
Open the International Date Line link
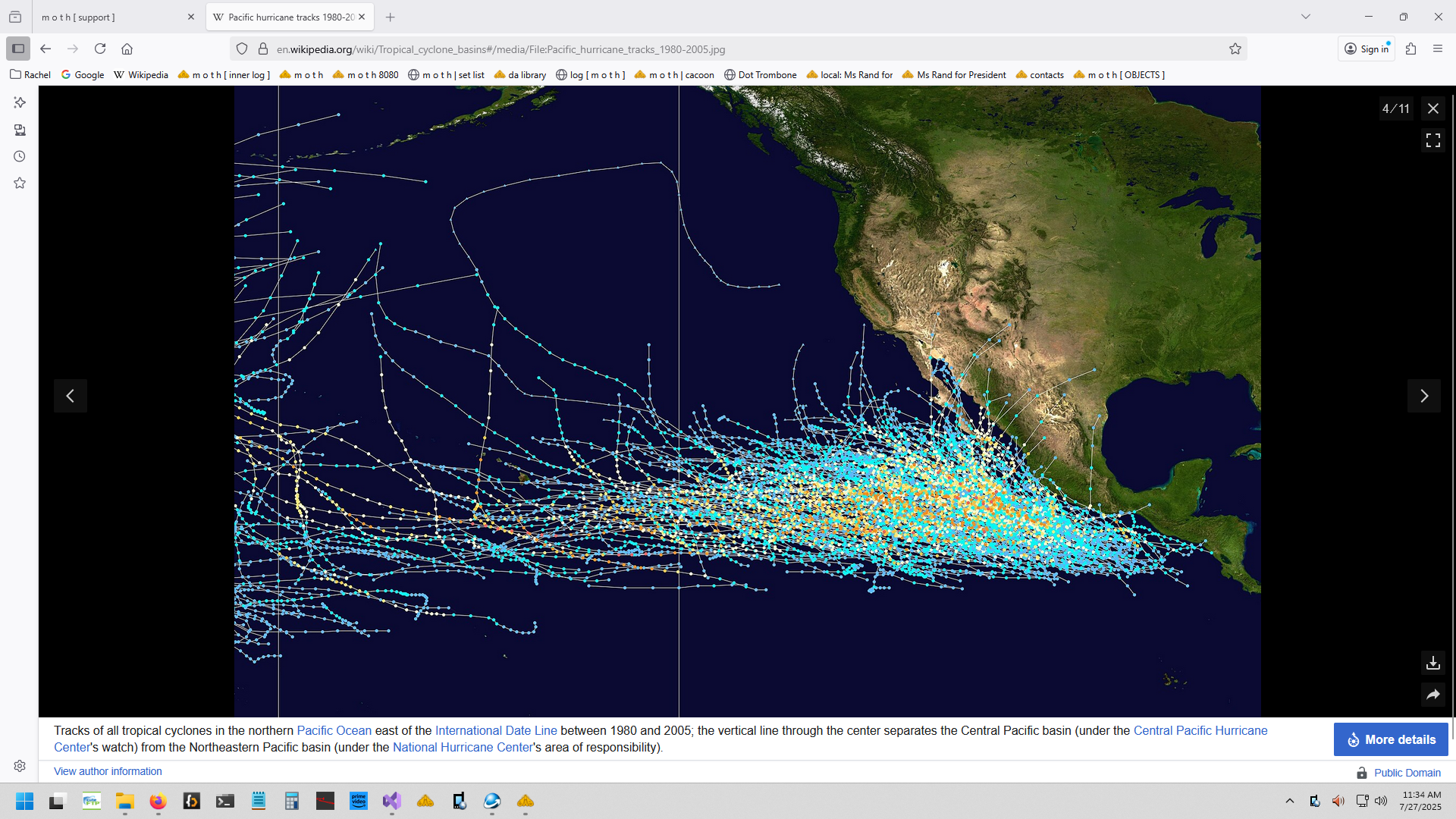pyautogui.click(x=495, y=730)
